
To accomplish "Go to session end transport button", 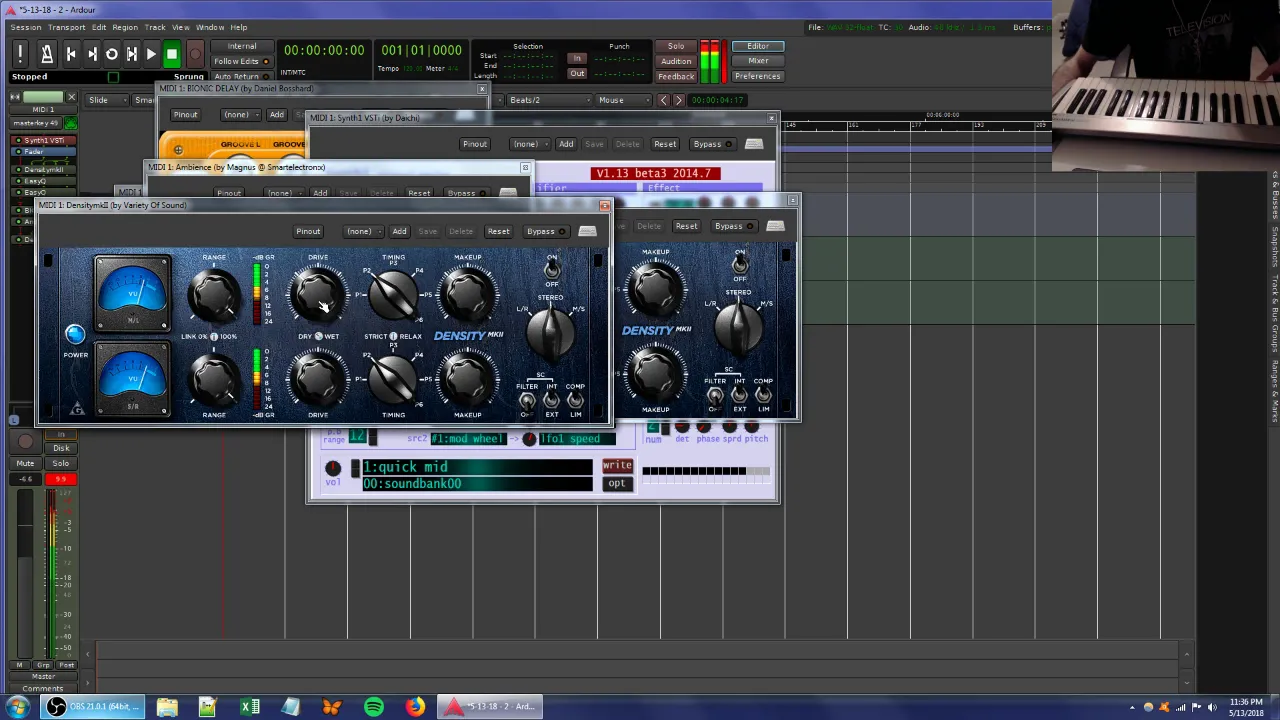I will (x=91, y=54).
